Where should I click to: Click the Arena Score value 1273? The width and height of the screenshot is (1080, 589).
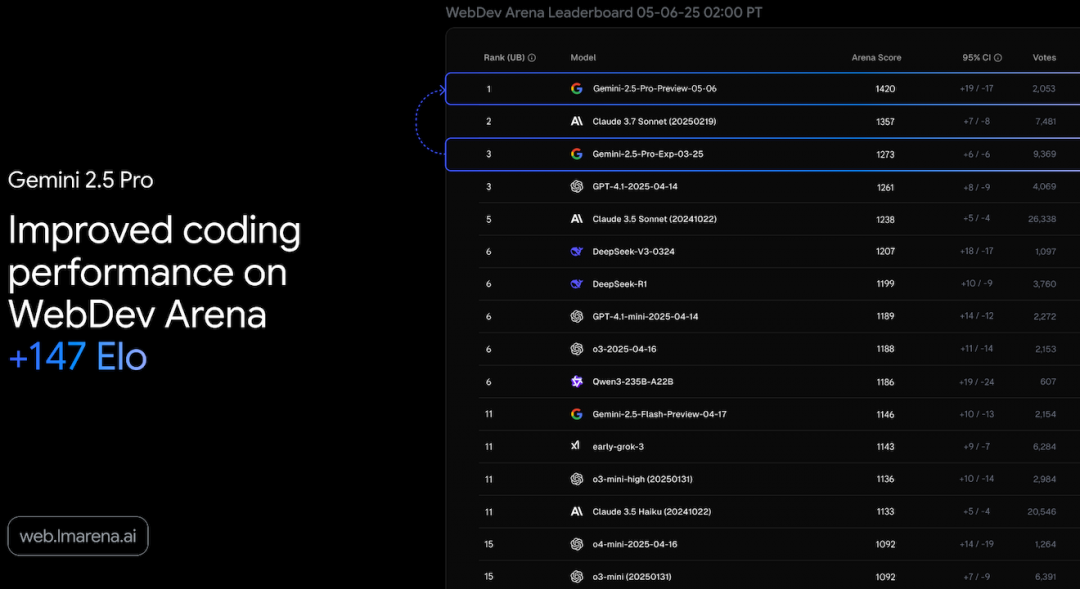(885, 154)
